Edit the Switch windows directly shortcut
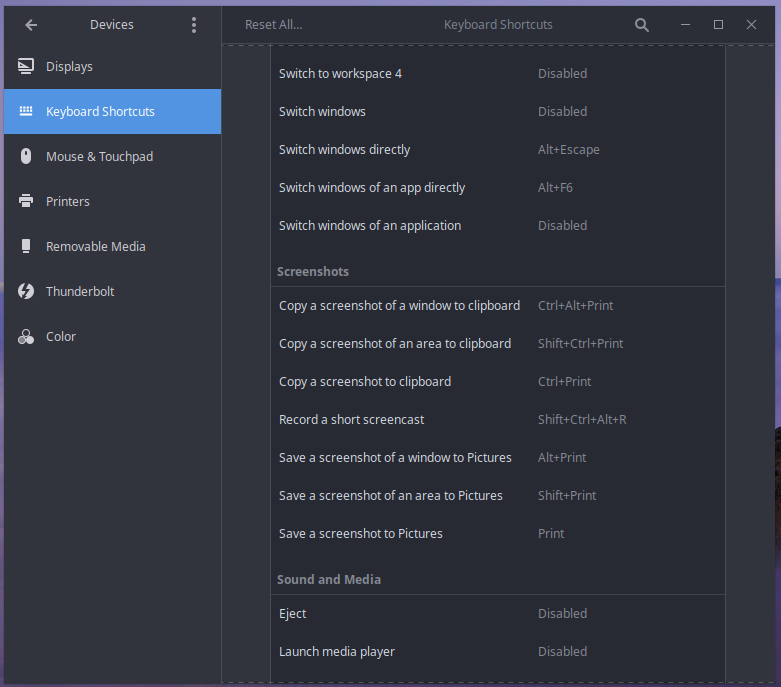This screenshot has width=781, height=687. [x=497, y=150]
